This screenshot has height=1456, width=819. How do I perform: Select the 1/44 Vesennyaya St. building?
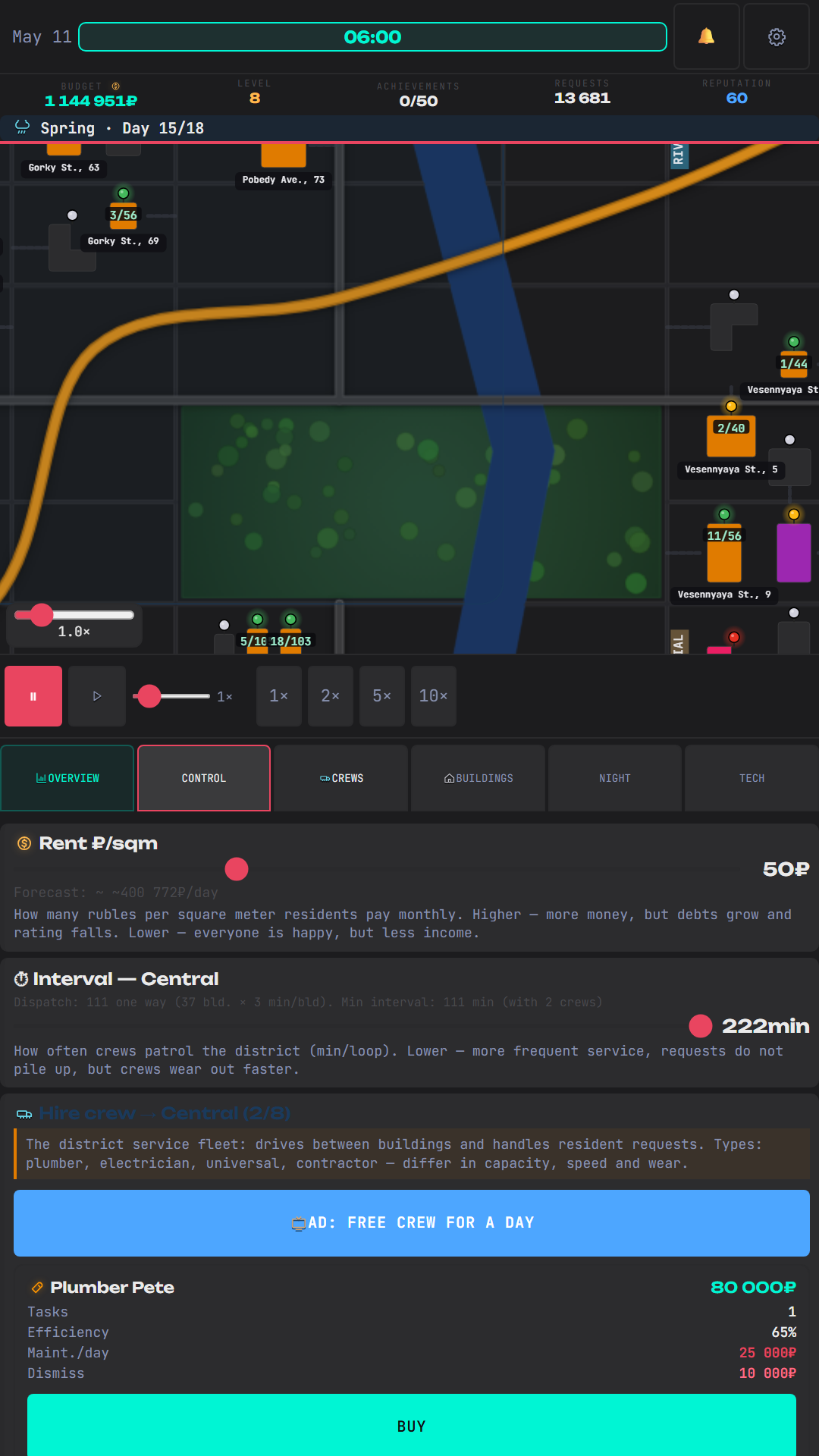pyautogui.click(x=794, y=364)
